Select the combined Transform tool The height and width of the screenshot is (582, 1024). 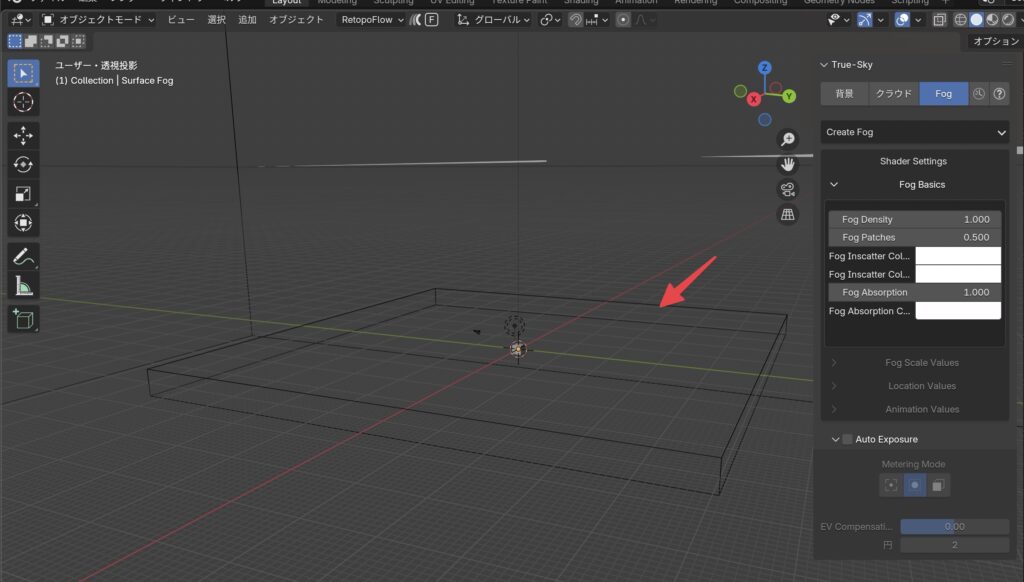24,223
